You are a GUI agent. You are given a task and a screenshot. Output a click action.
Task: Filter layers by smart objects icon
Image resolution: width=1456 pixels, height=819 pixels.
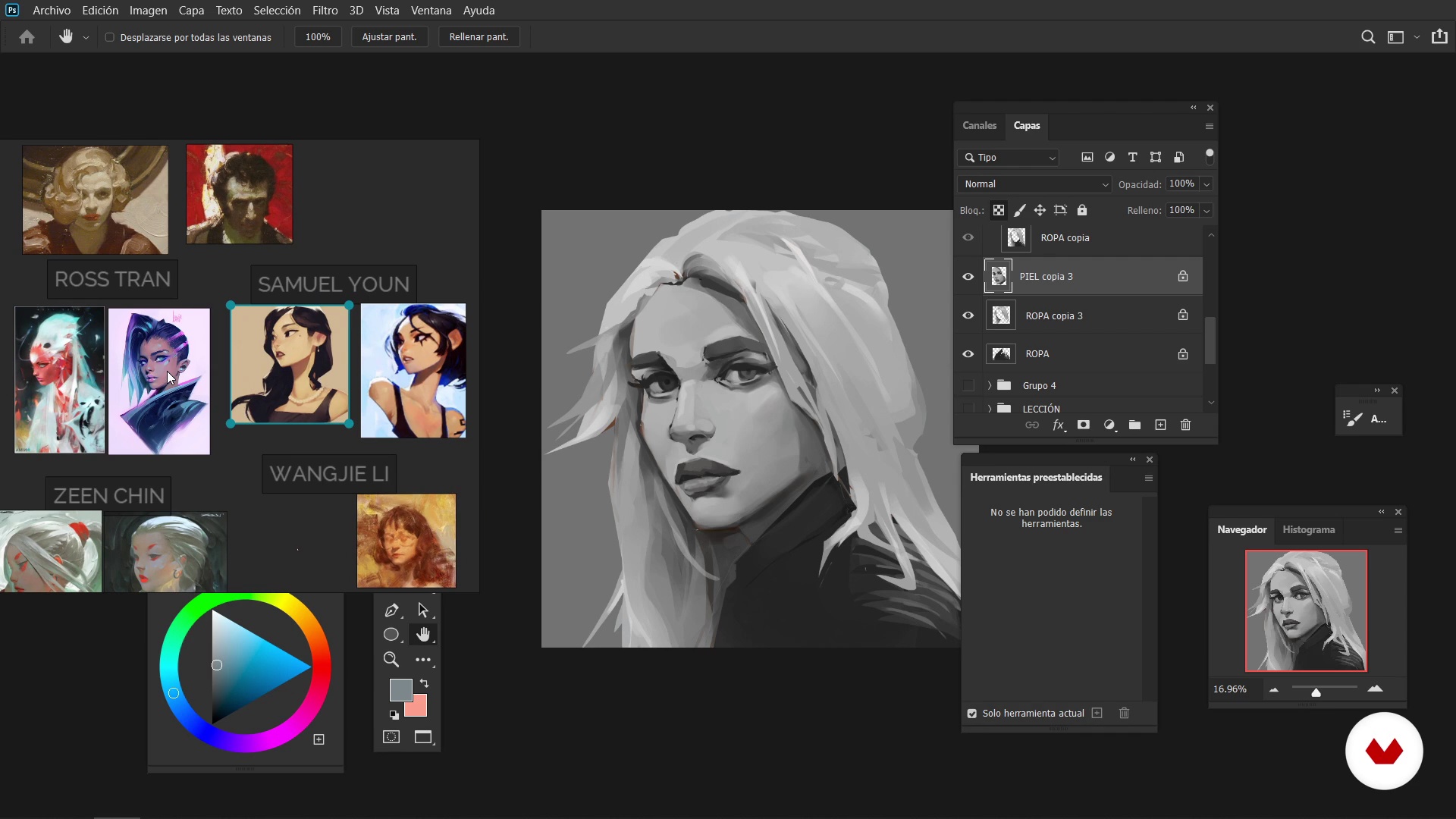click(1178, 157)
